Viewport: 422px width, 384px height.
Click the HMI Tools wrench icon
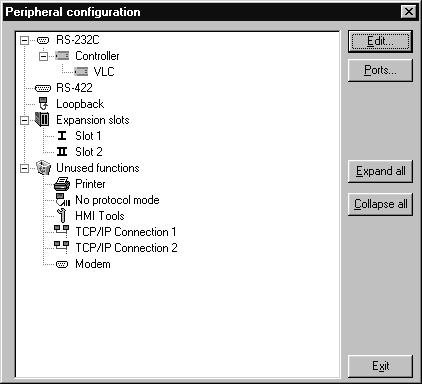[x=62, y=215]
